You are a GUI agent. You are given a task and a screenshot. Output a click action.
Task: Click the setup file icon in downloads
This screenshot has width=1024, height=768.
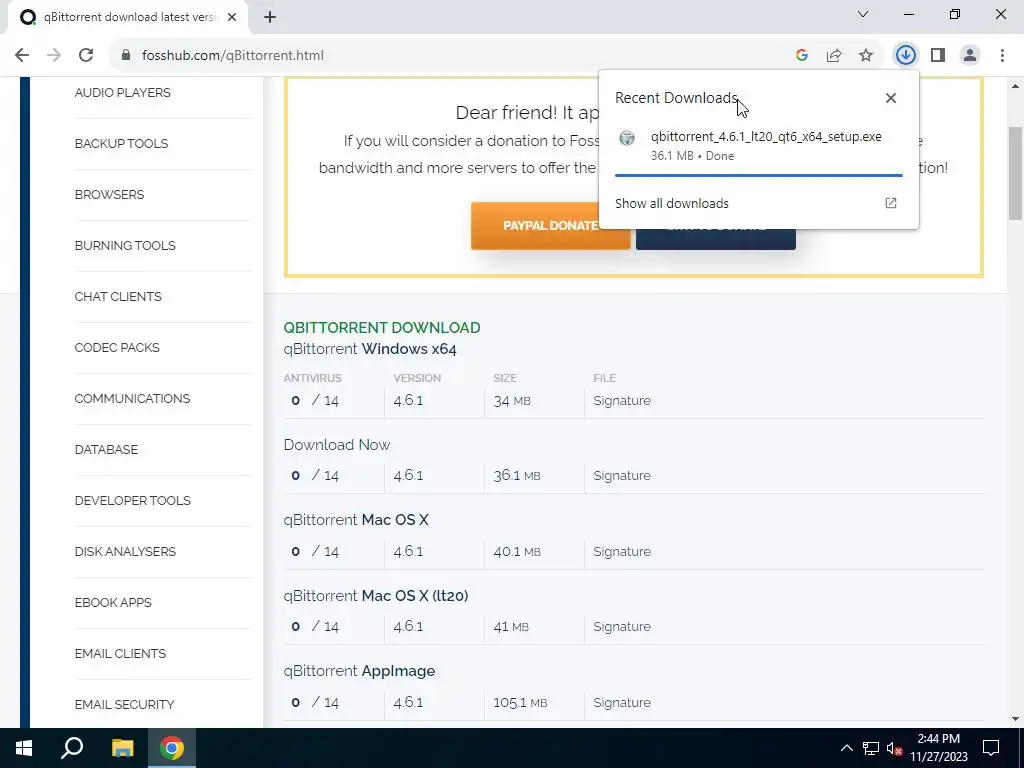click(x=627, y=138)
